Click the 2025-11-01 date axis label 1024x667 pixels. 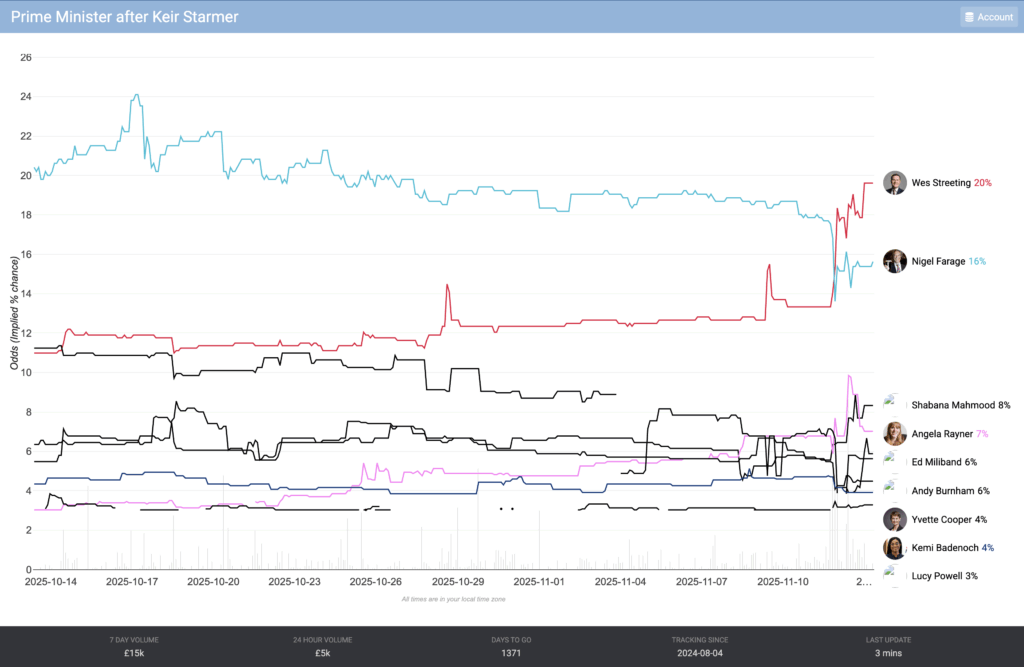click(540, 581)
